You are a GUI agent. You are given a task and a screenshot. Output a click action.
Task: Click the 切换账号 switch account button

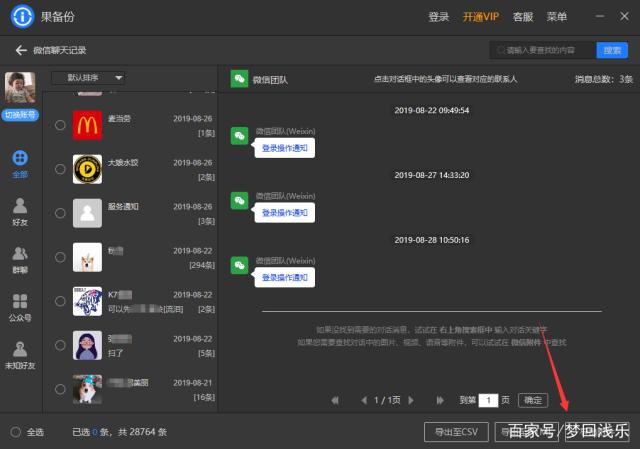point(19,115)
